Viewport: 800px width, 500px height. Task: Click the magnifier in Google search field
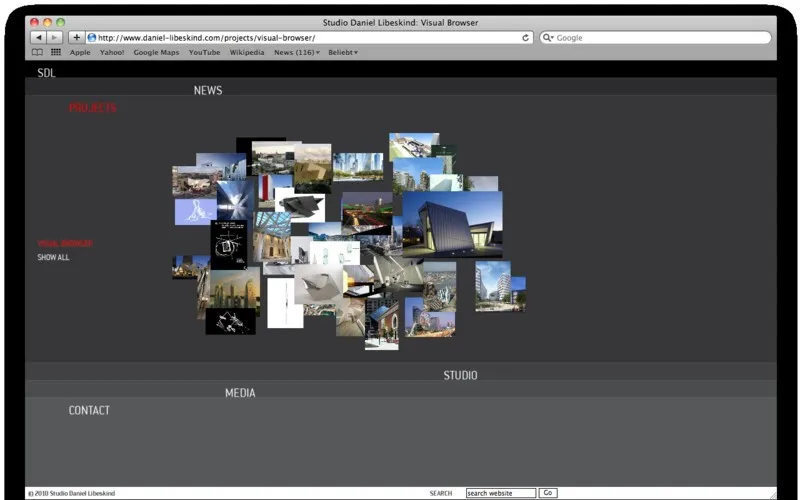(547, 38)
